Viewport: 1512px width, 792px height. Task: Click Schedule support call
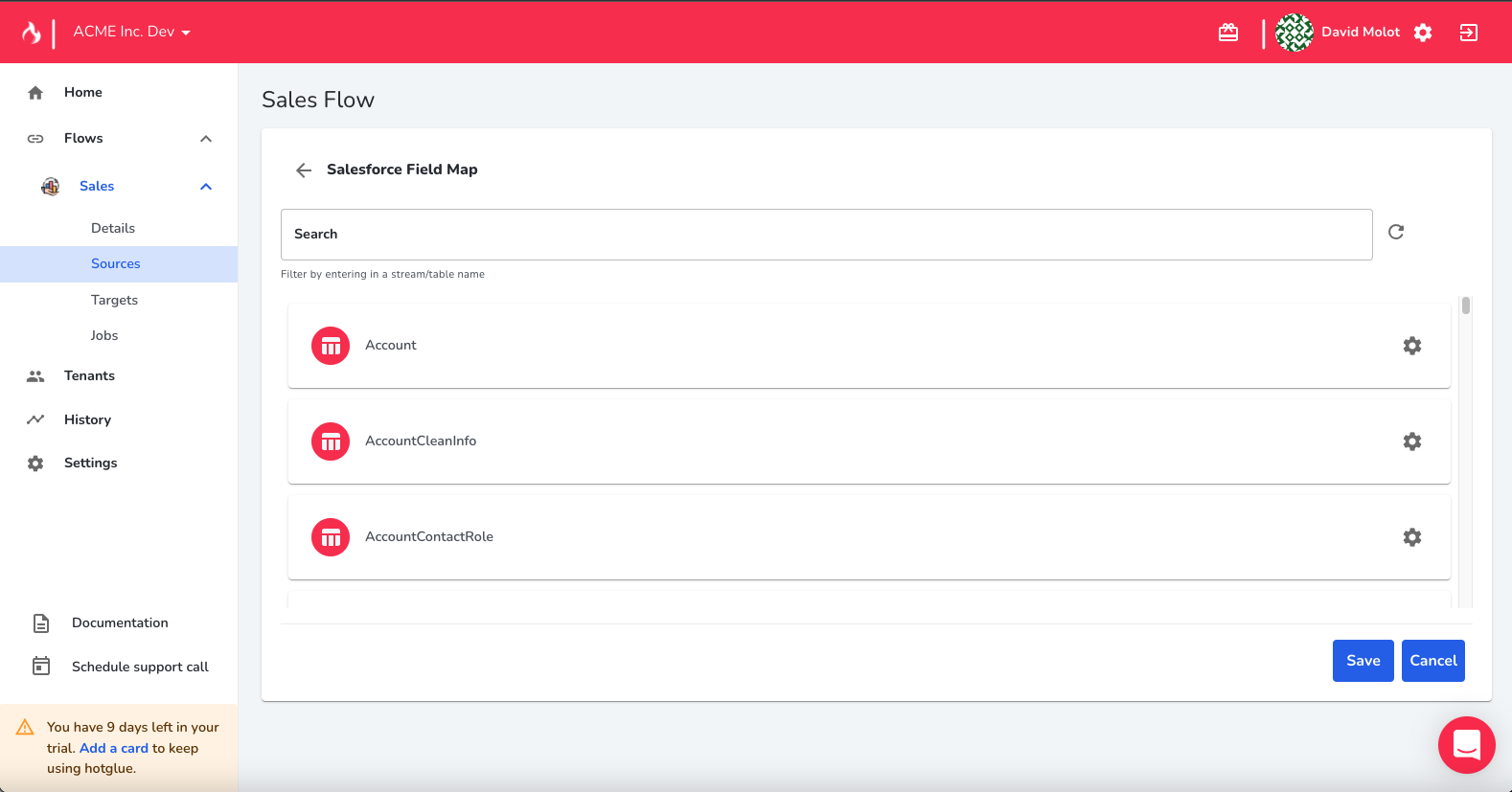click(x=140, y=668)
